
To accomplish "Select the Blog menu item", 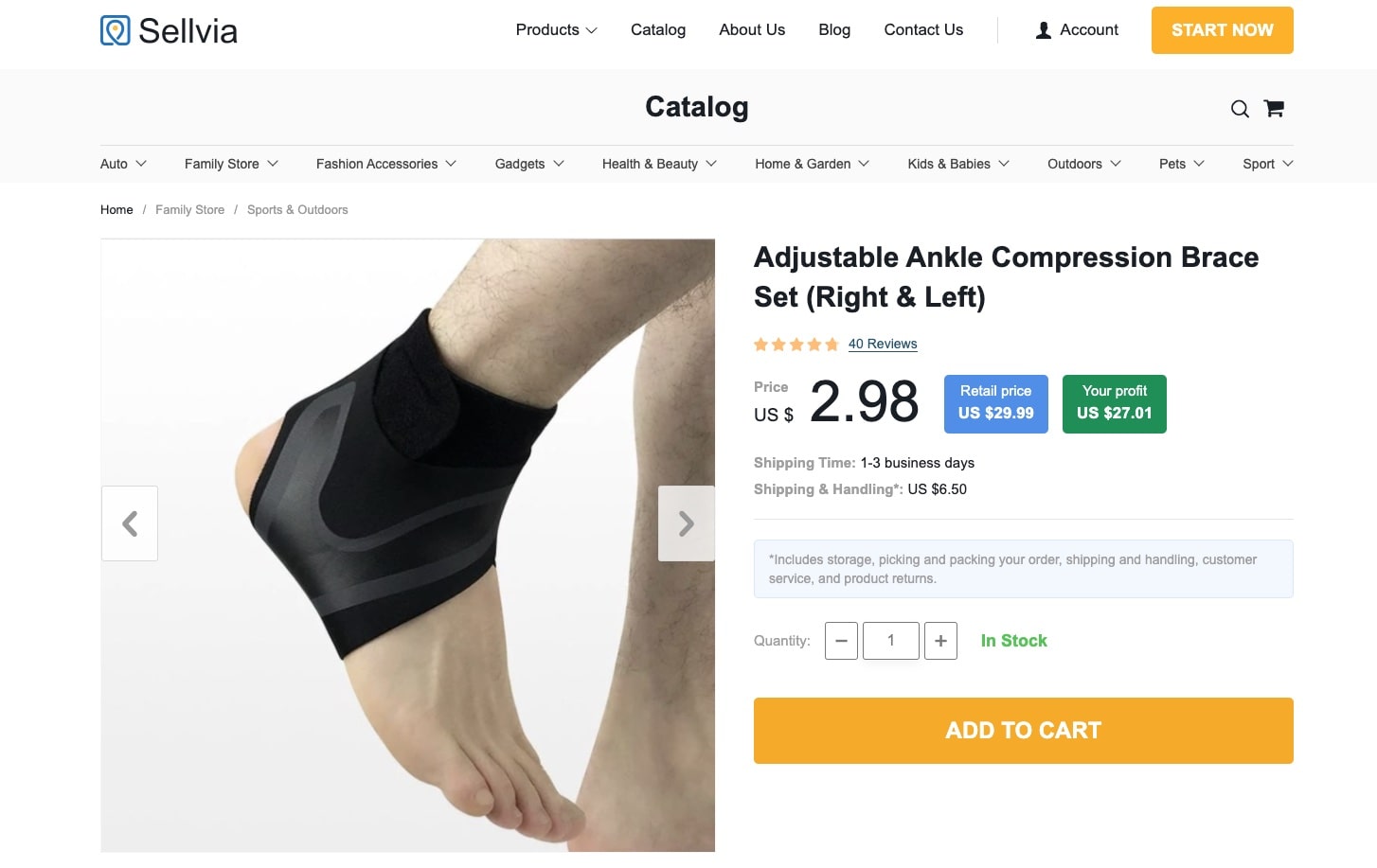I will (834, 29).
